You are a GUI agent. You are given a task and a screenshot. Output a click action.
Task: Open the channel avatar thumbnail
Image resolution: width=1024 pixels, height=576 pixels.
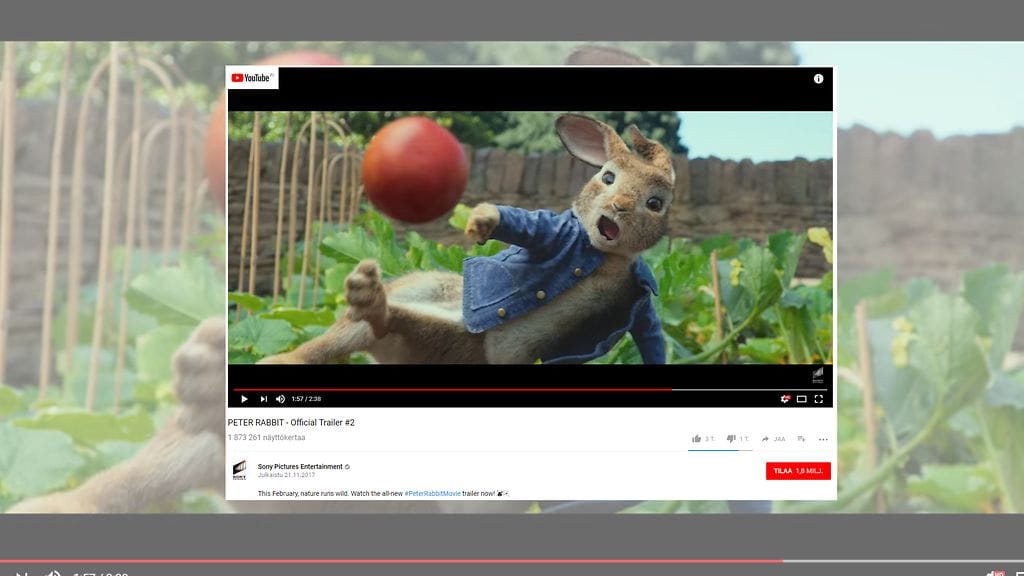240,470
